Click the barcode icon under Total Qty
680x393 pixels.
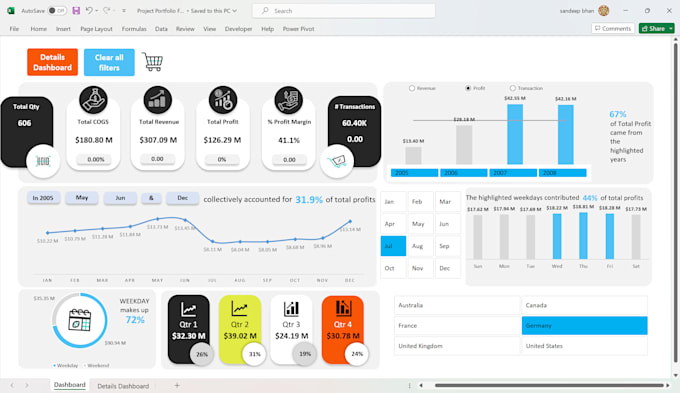[43, 161]
